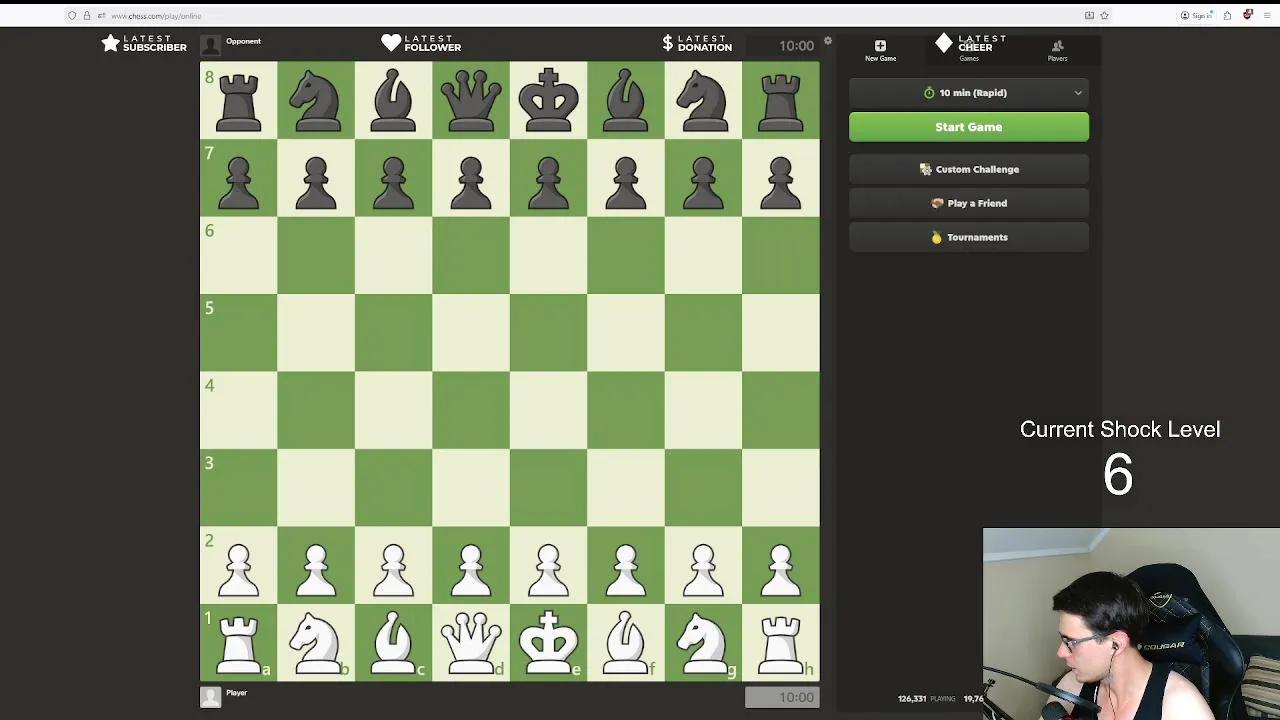This screenshot has width=1280, height=720.
Task: Click the 126,331 PLAYING counter
Action: 926,699
